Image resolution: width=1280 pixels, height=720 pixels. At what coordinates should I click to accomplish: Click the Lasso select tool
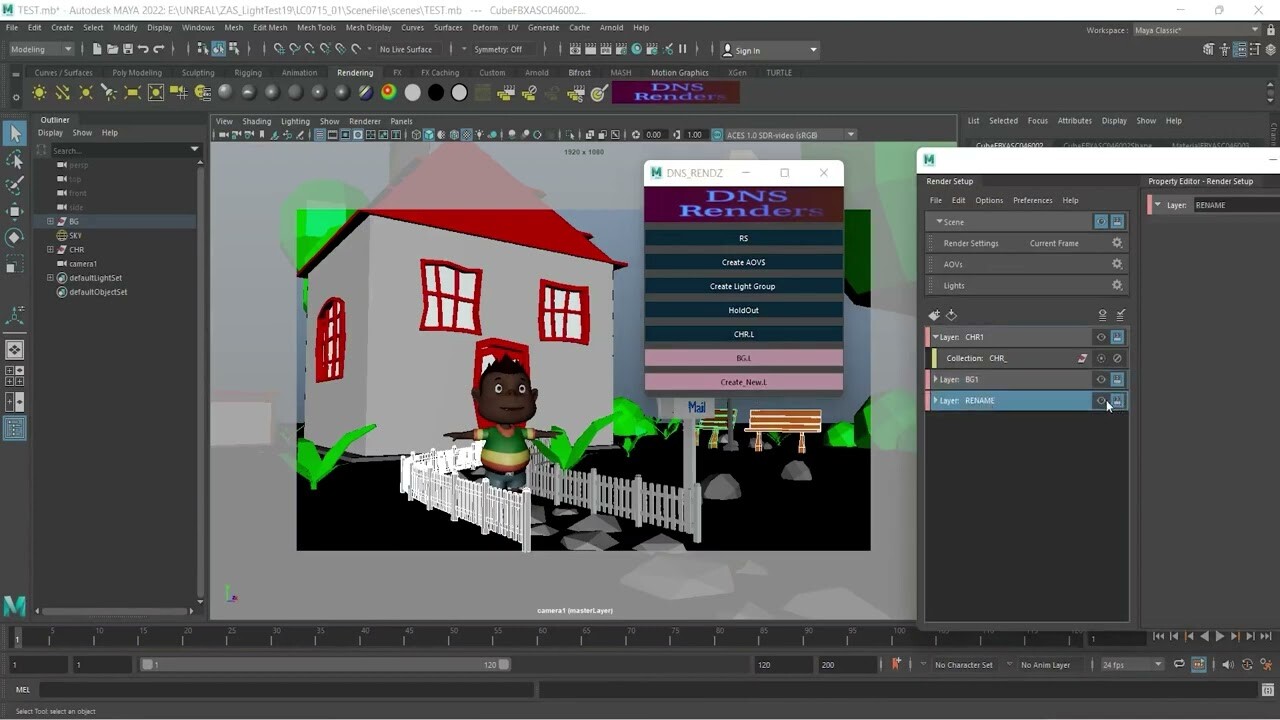(x=15, y=160)
